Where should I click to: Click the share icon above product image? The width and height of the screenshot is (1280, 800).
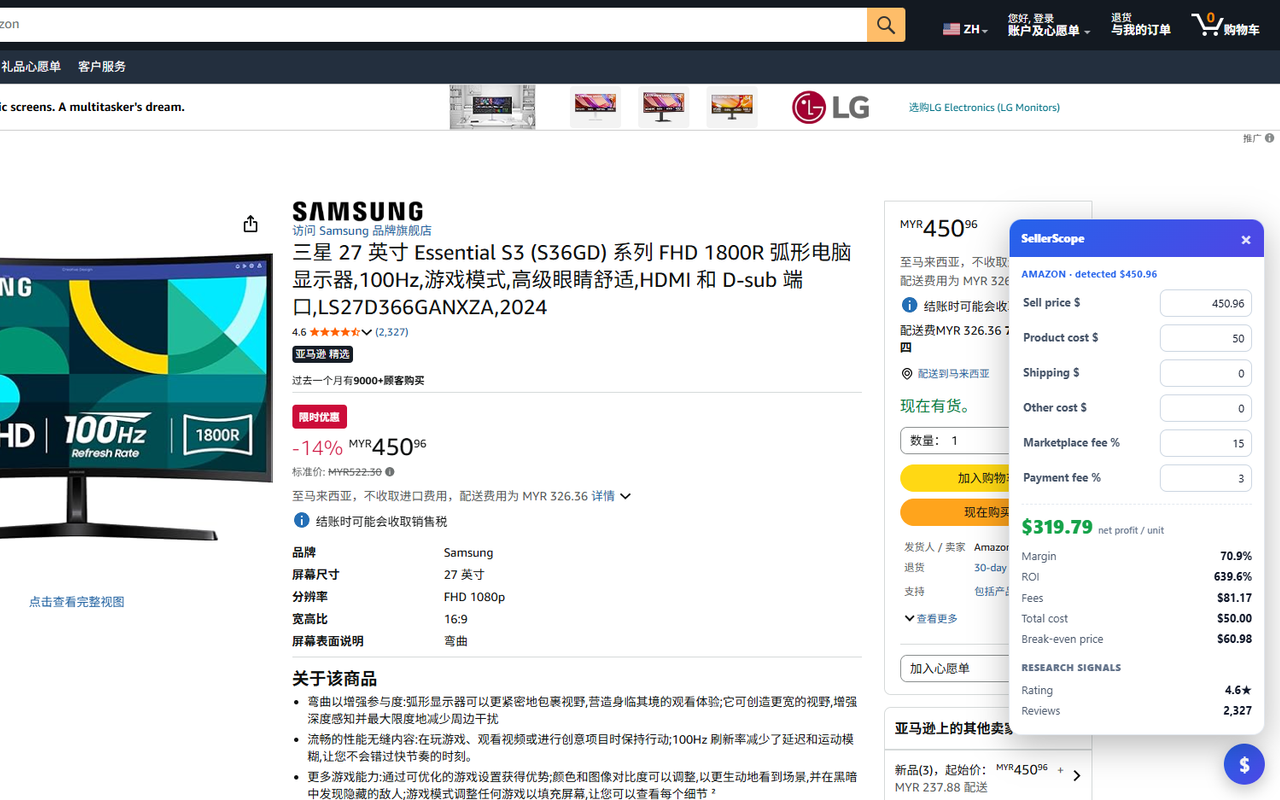pos(250,224)
